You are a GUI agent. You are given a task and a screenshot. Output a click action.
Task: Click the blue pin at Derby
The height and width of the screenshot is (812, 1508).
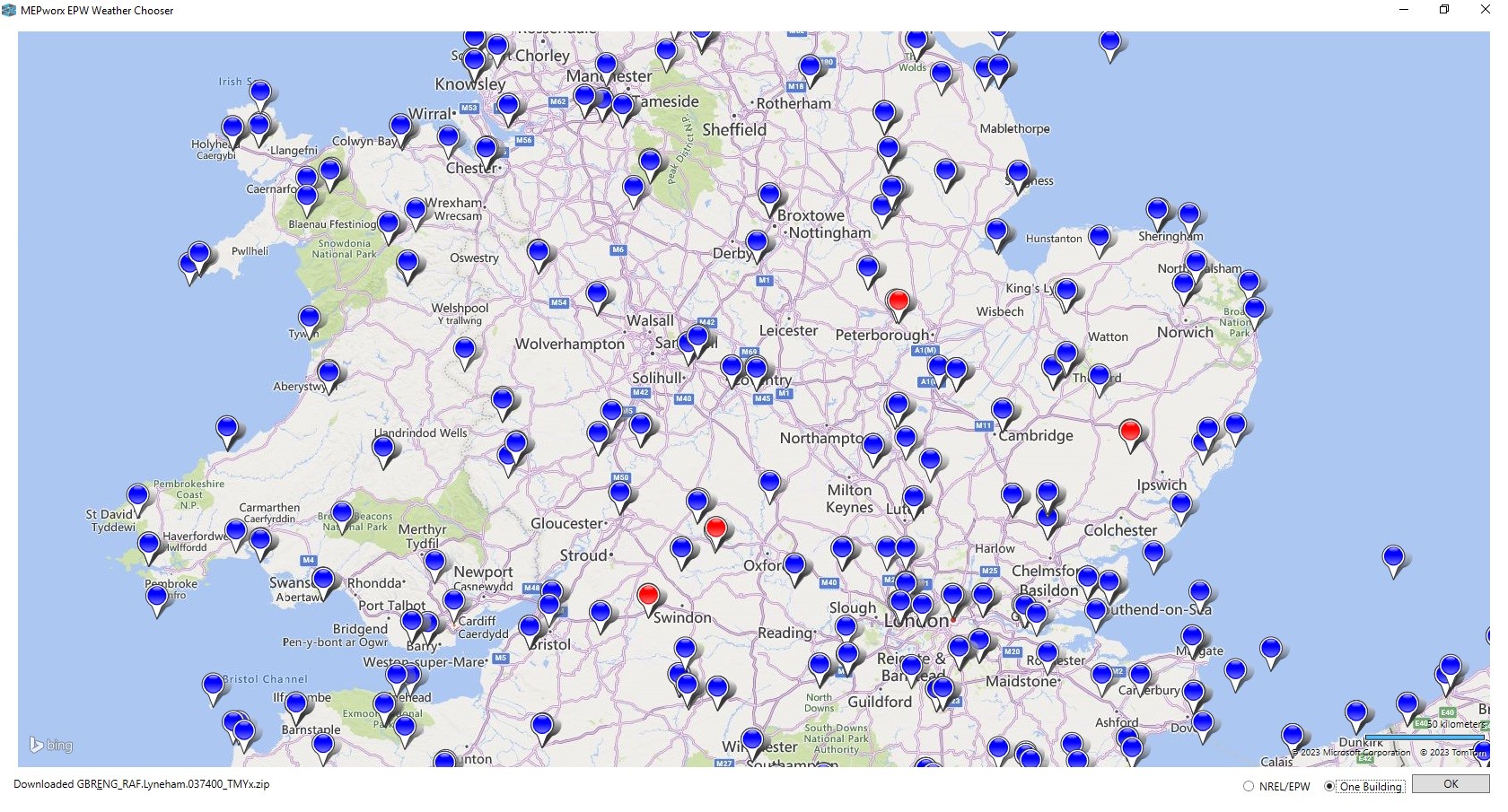[x=758, y=246]
